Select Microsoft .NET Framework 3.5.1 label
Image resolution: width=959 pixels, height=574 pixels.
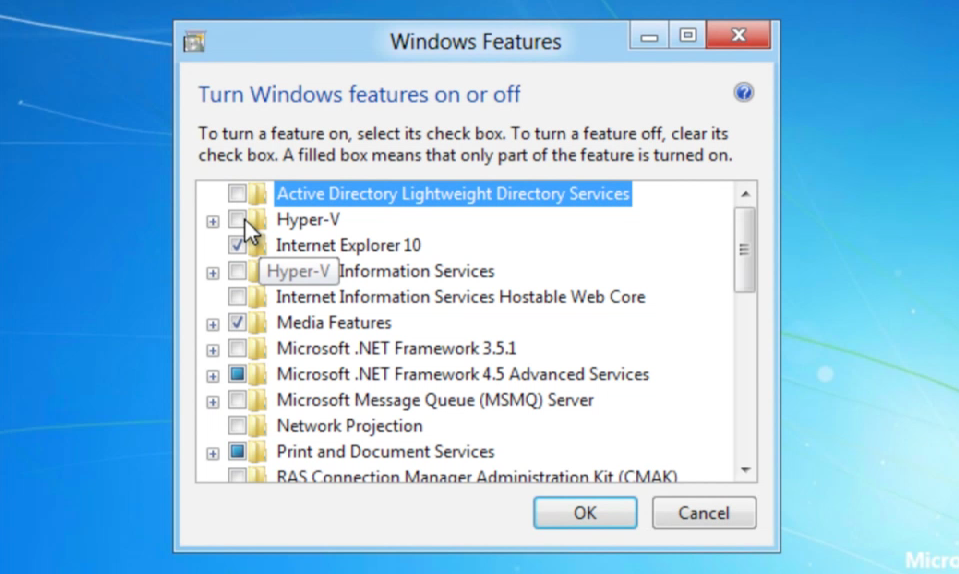pos(396,348)
